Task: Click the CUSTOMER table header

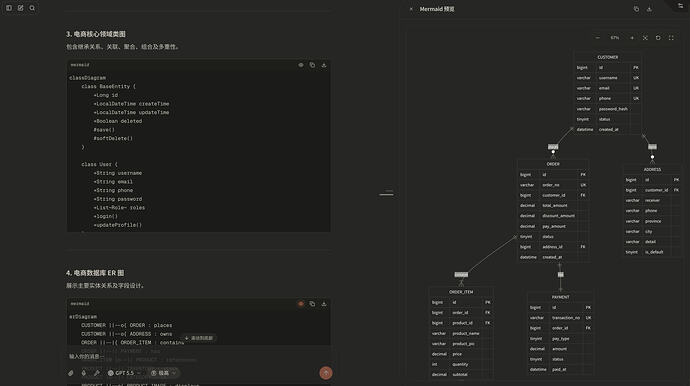Action: click(x=608, y=57)
